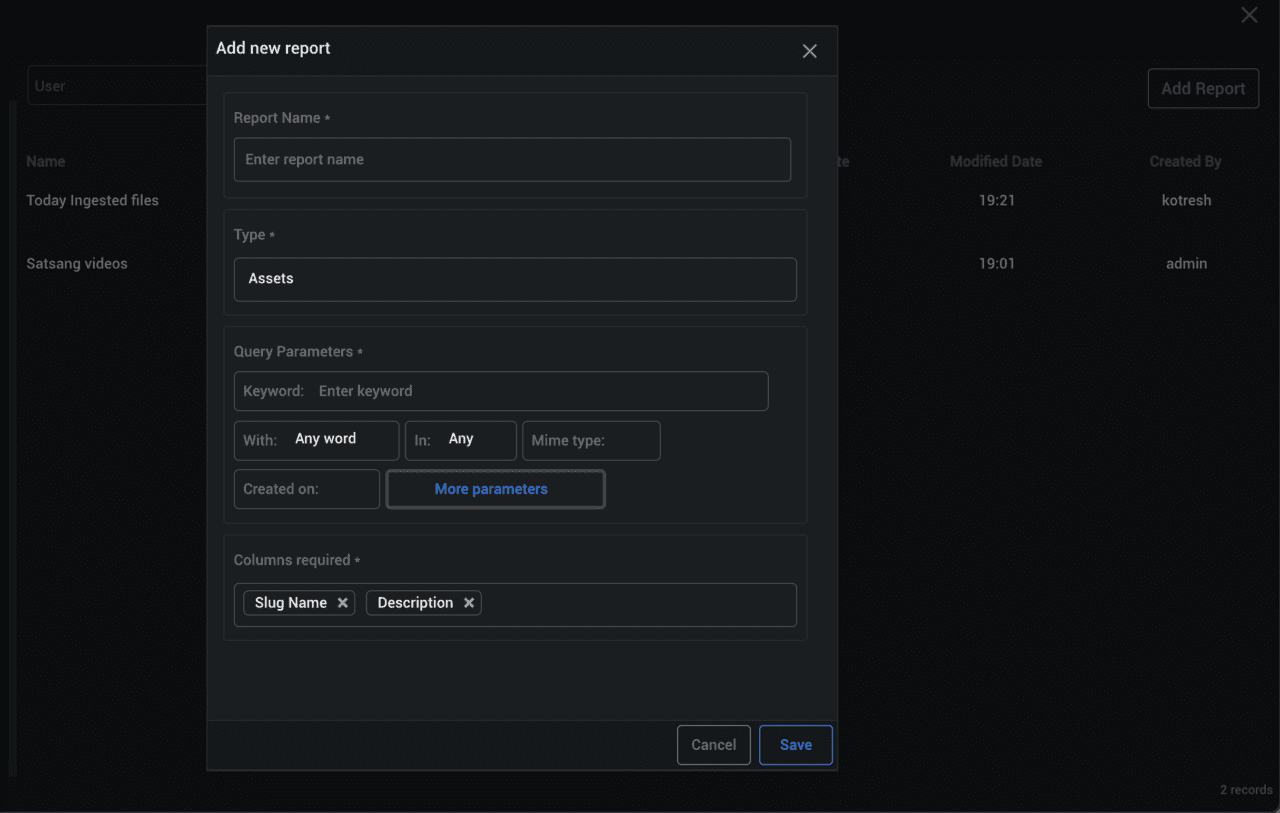Click the More parameters button

496,489
